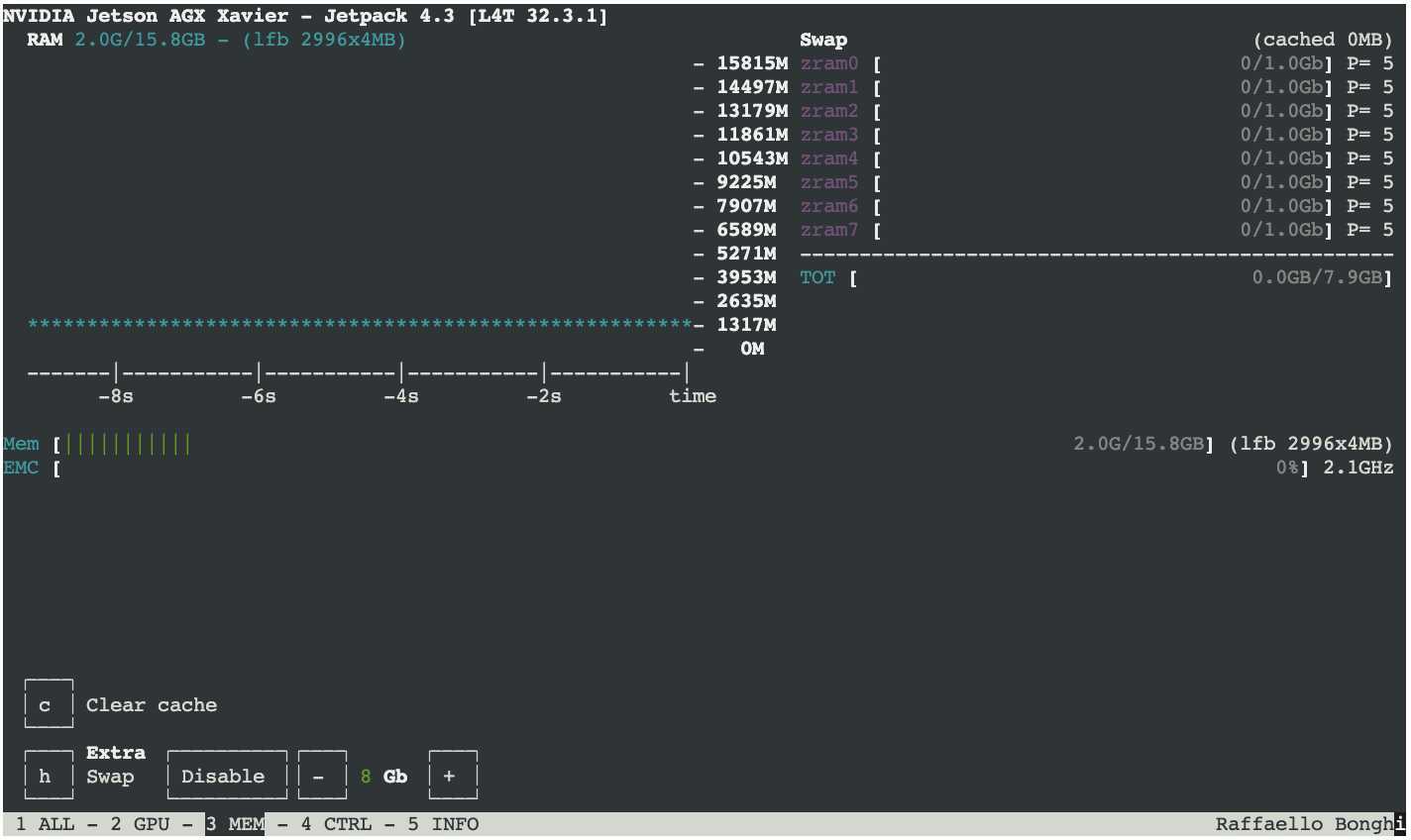Select the zram3 swap row
Viewport: 1411px width, 840px height.
[x=1097, y=135]
